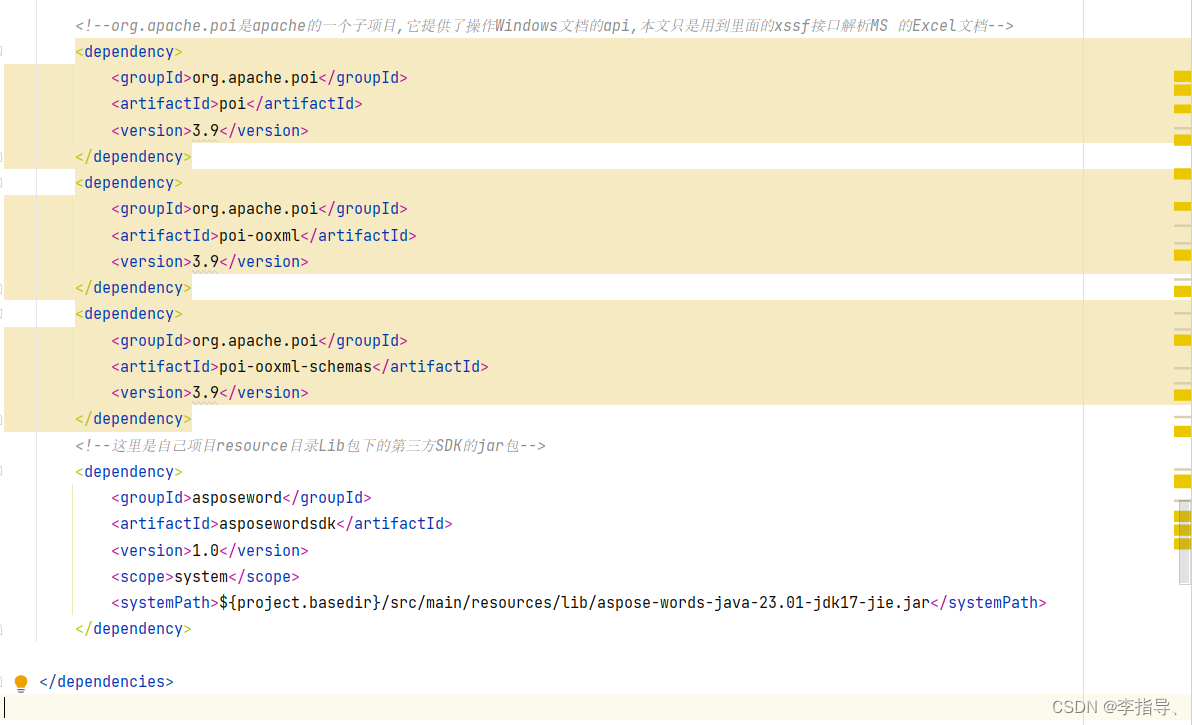Click the vertical scrollbar thumb on the right edge
Screen dimensions: 1192x725
(x=1184, y=542)
